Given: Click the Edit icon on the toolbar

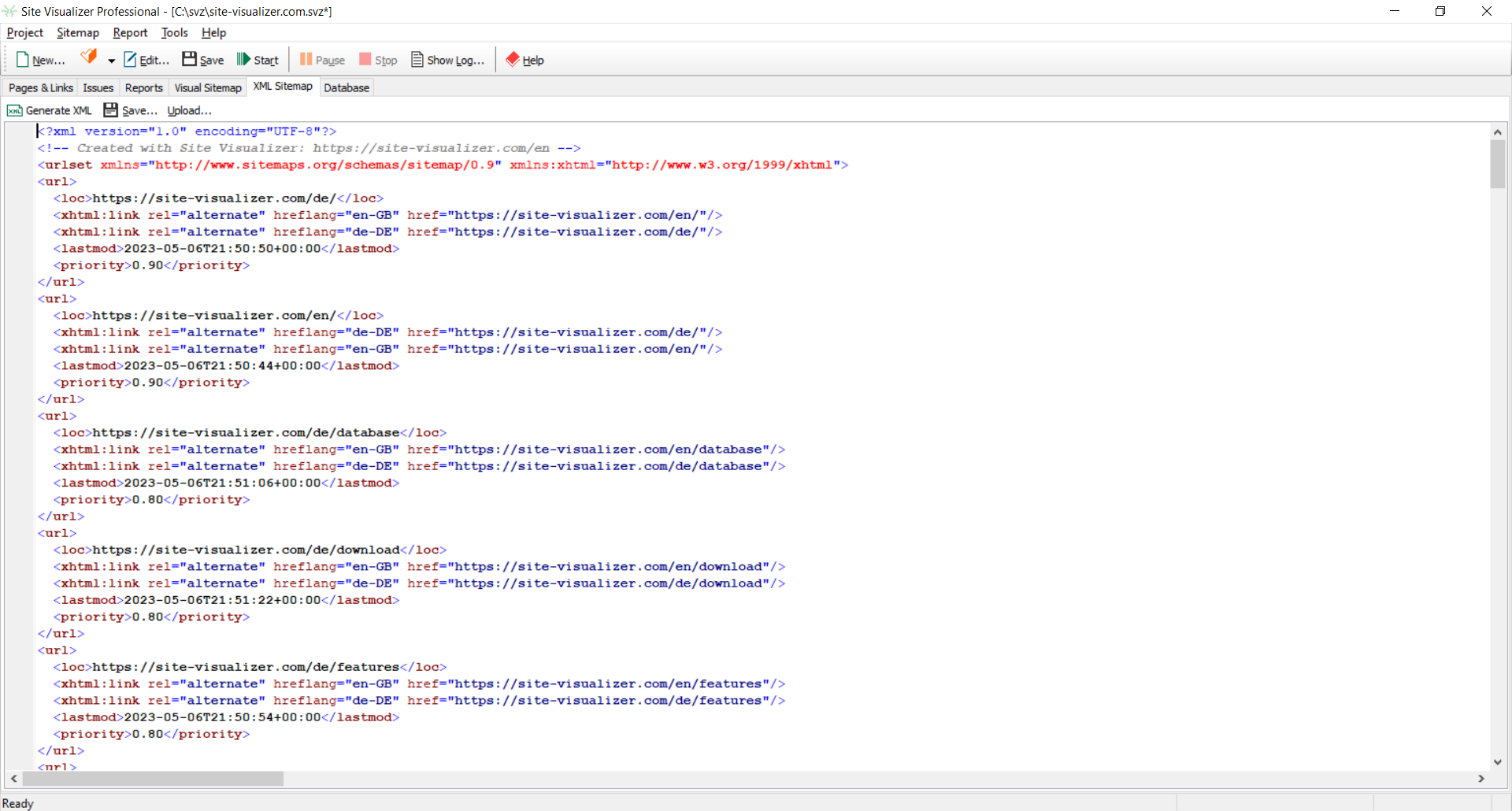Looking at the screenshot, I should [x=130, y=59].
